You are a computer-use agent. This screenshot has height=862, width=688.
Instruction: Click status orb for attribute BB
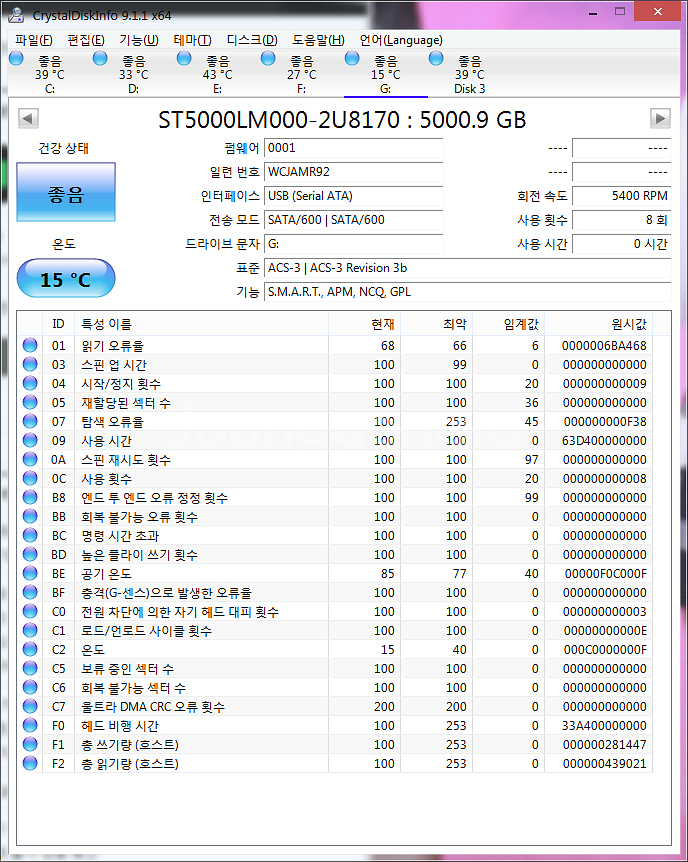[x=30, y=516]
